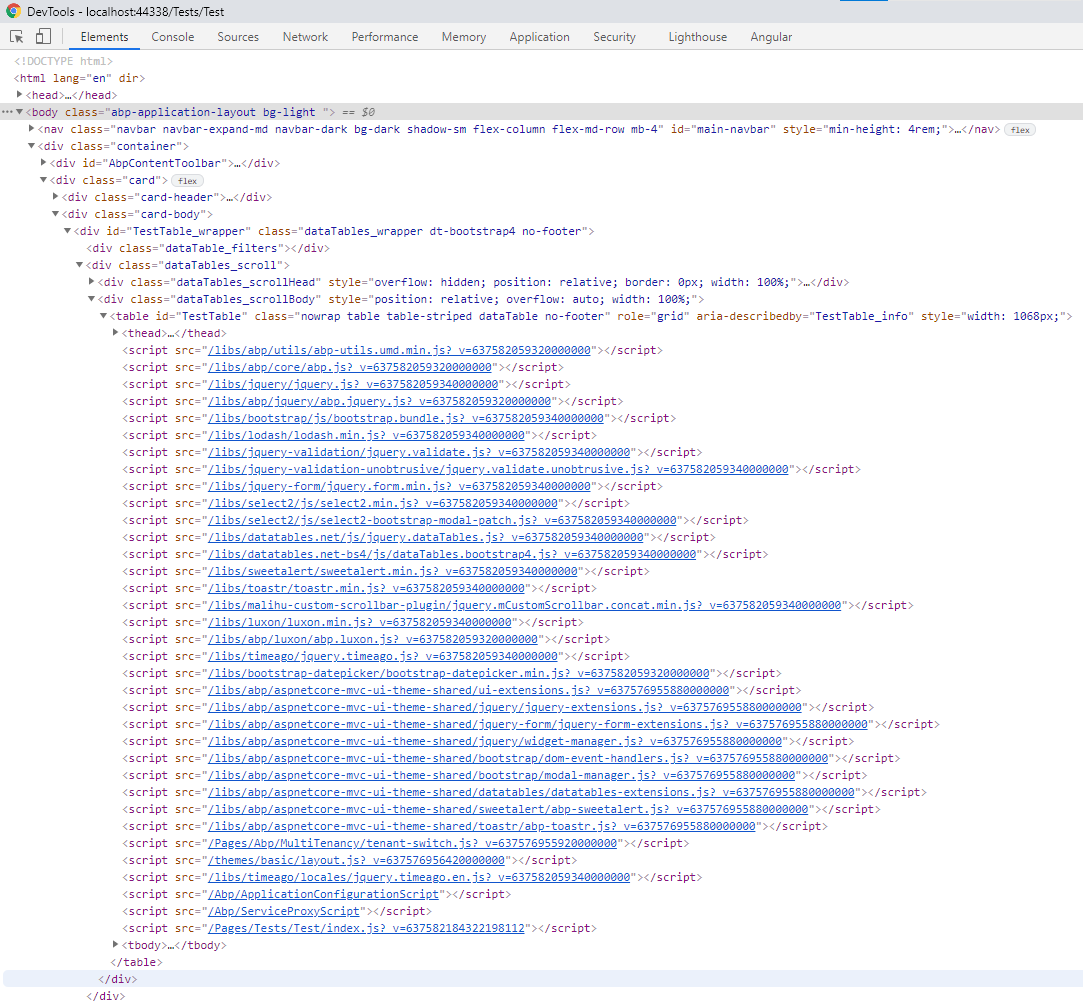
Task: Open the jquery.validate.js link
Action: (419, 452)
